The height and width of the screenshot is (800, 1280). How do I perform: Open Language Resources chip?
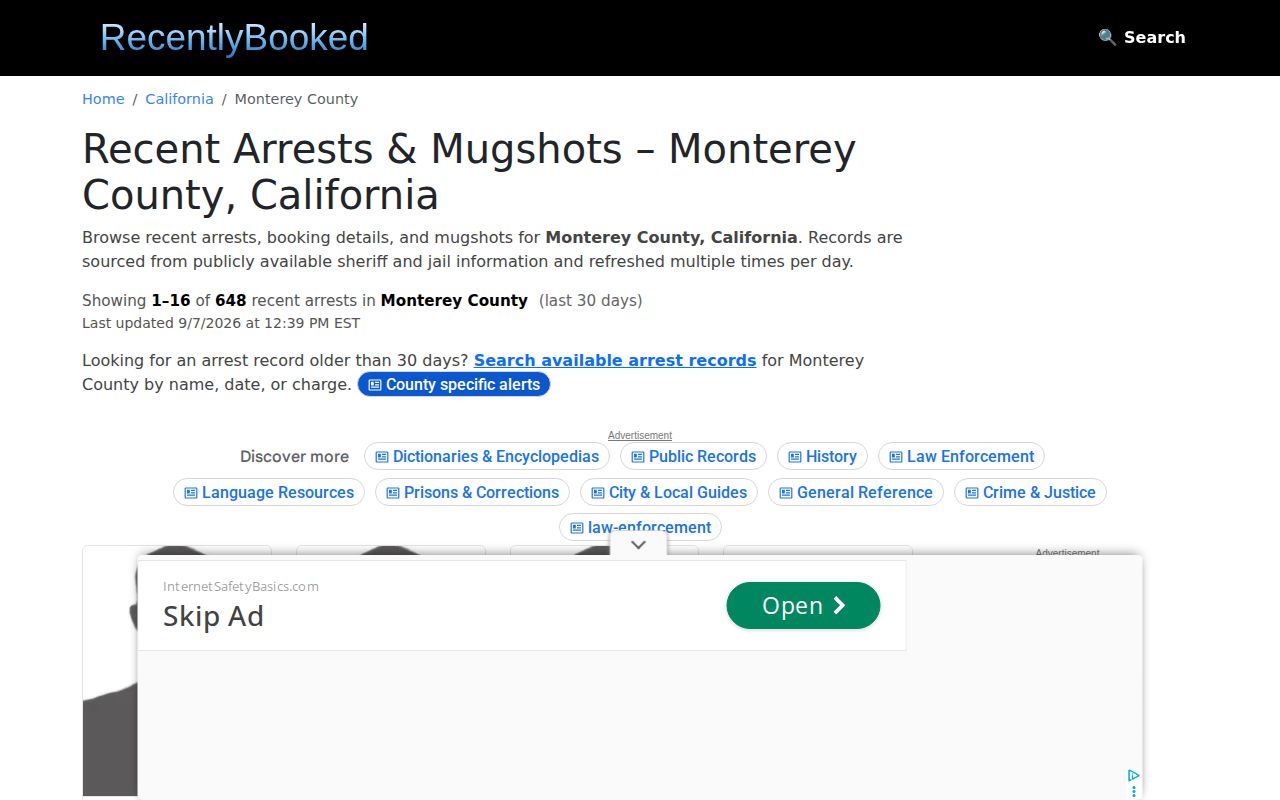269,493
